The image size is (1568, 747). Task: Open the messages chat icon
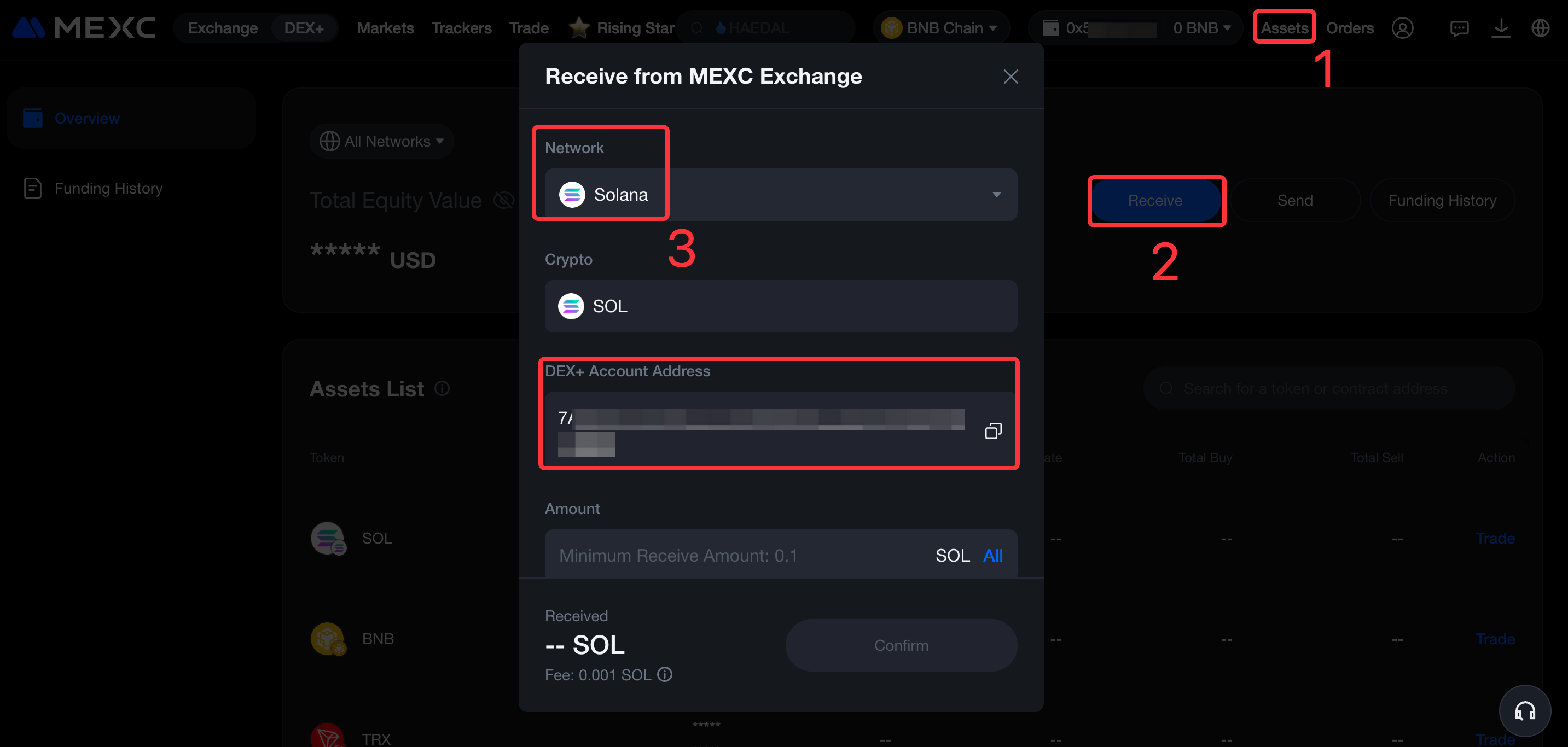[1459, 28]
